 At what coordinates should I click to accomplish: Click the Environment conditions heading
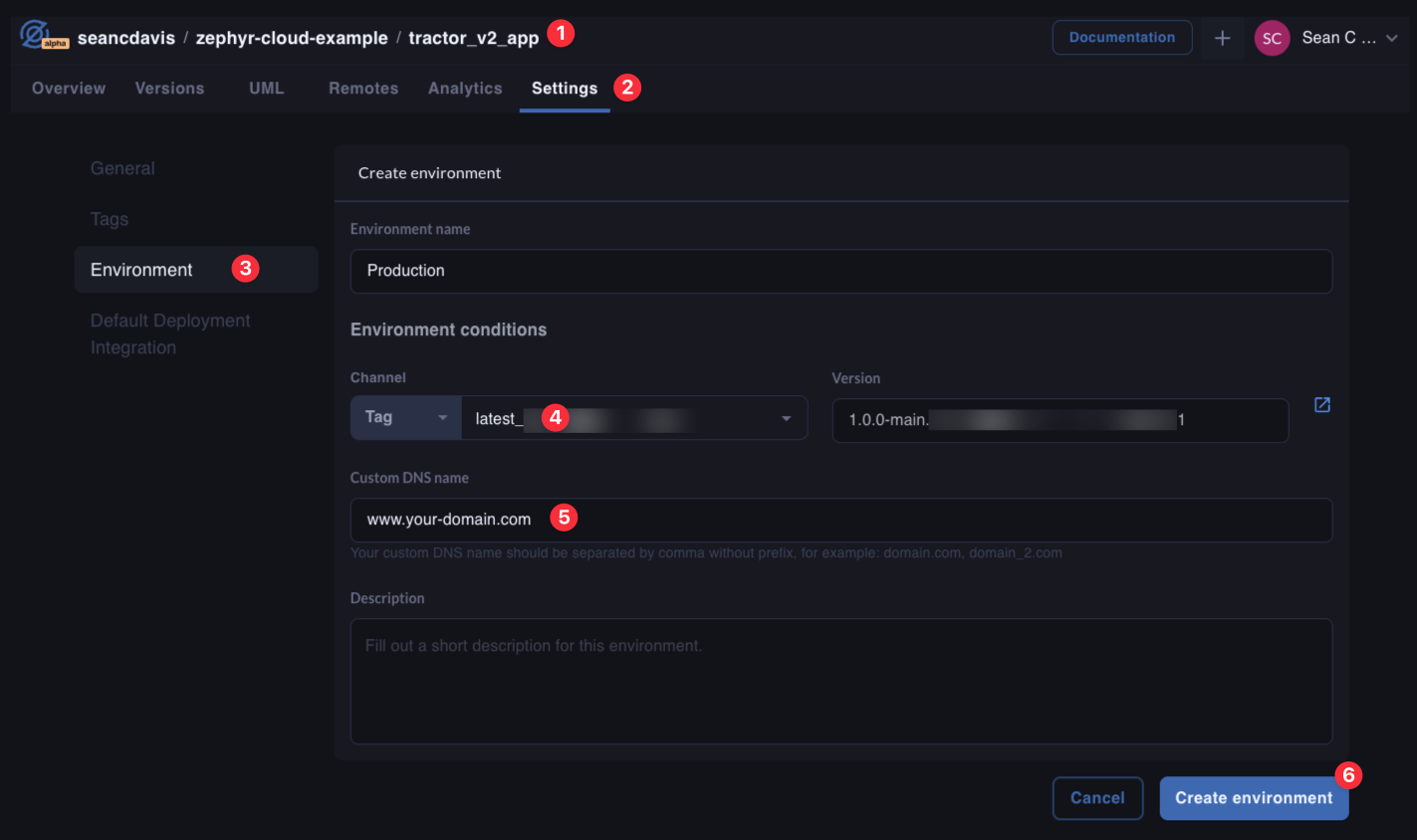click(448, 329)
